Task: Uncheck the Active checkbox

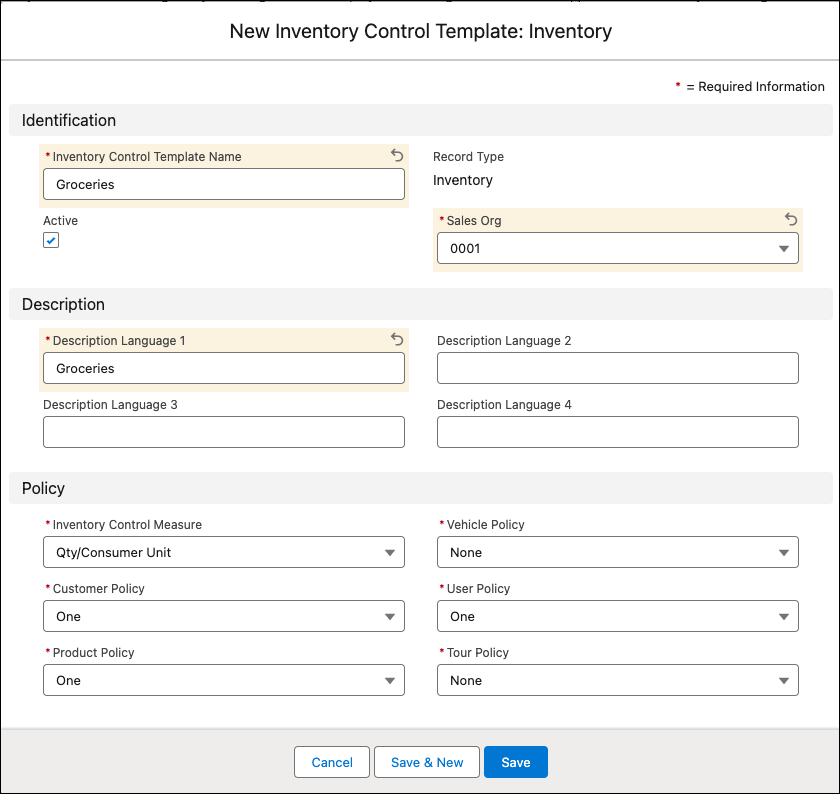Action: (x=51, y=240)
